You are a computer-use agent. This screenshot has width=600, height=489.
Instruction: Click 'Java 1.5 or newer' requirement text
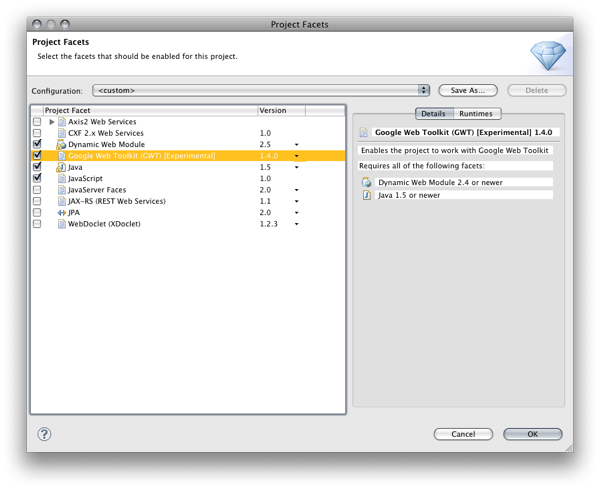tap(409, 195)
